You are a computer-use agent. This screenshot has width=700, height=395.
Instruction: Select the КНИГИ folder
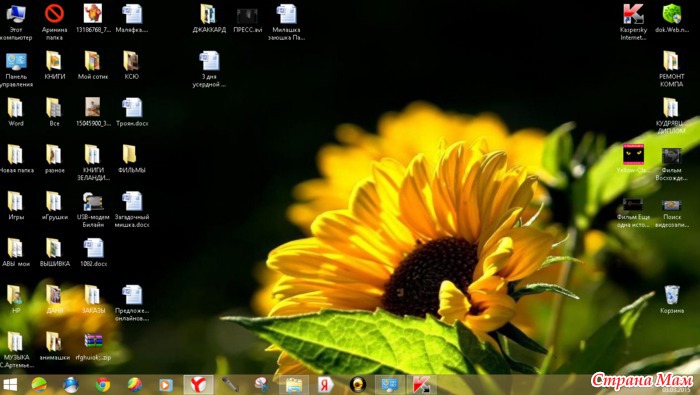tap(54, 65)
